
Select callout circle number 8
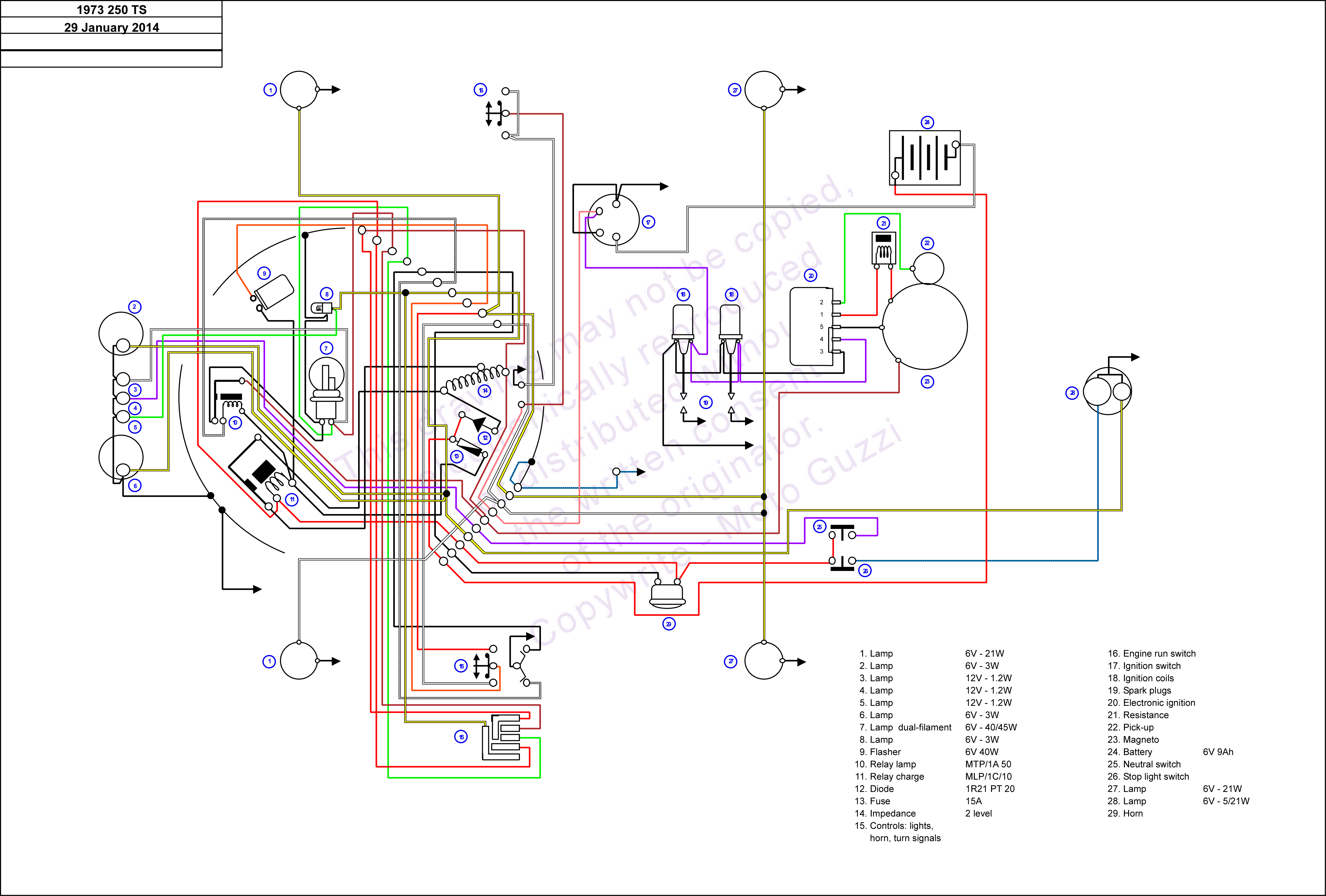(326, 294)
